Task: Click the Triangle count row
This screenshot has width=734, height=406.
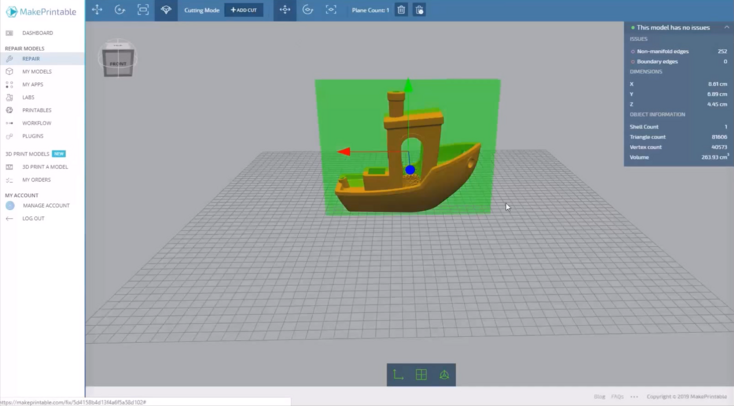Action: 679,137
